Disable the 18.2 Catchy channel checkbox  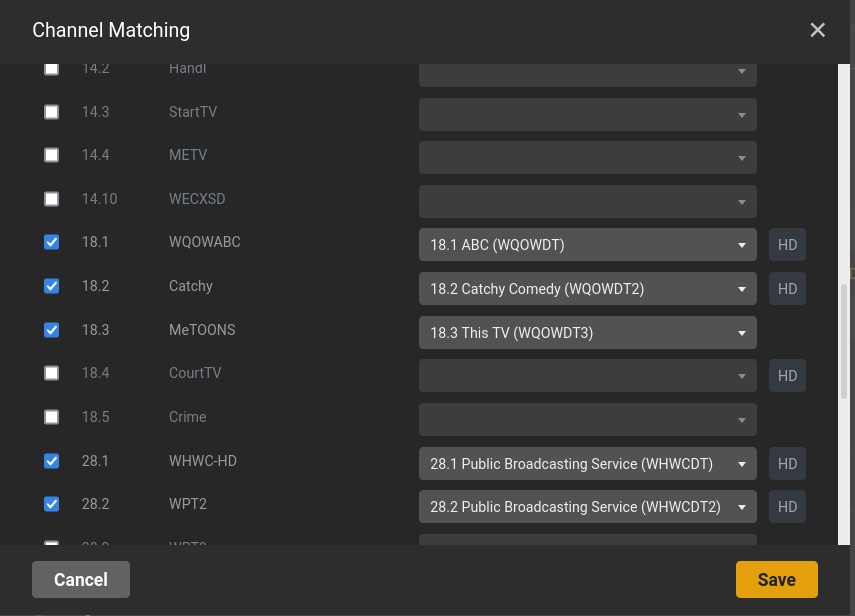click(52, 286)
